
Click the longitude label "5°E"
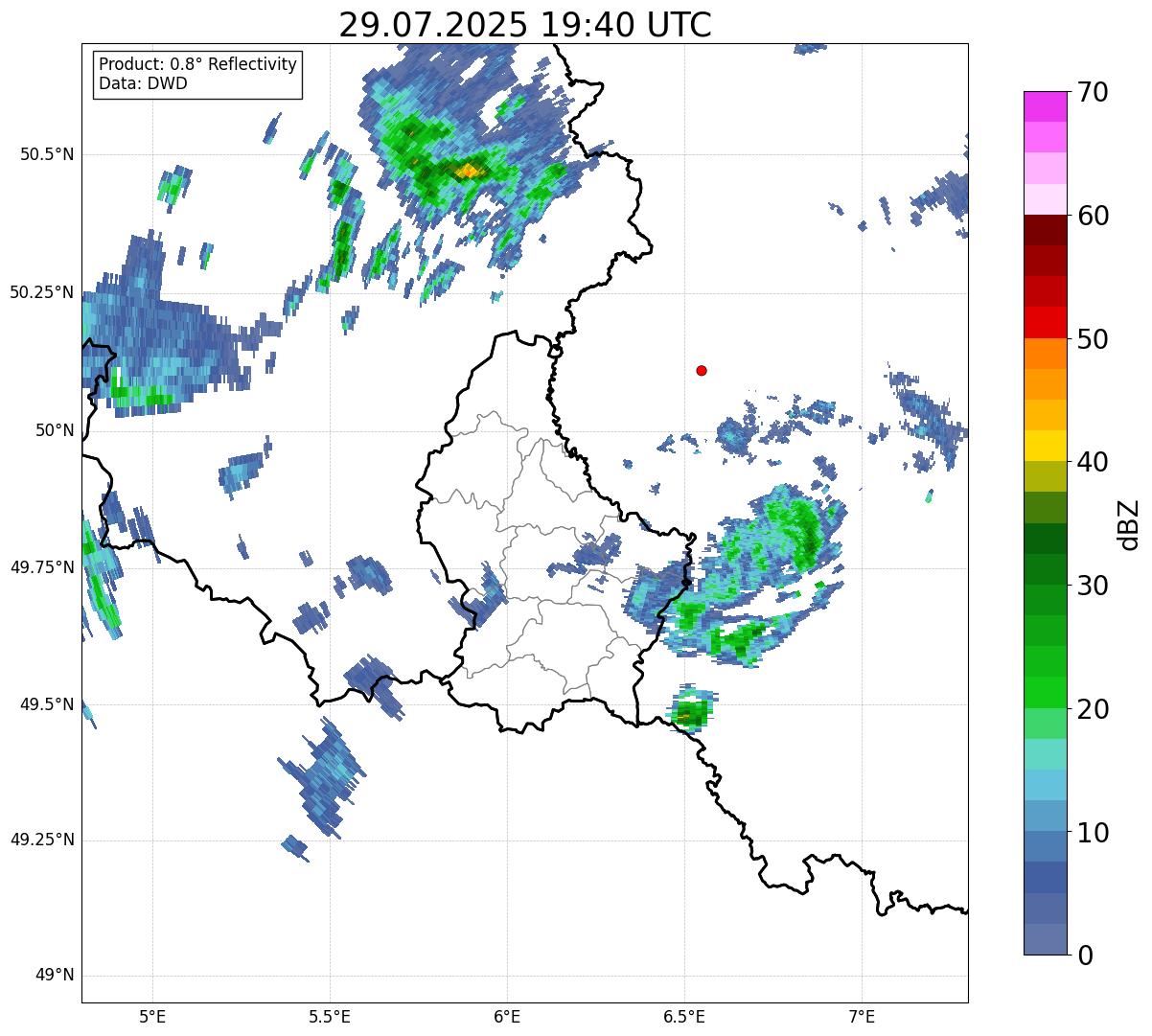coord(153,1018)
